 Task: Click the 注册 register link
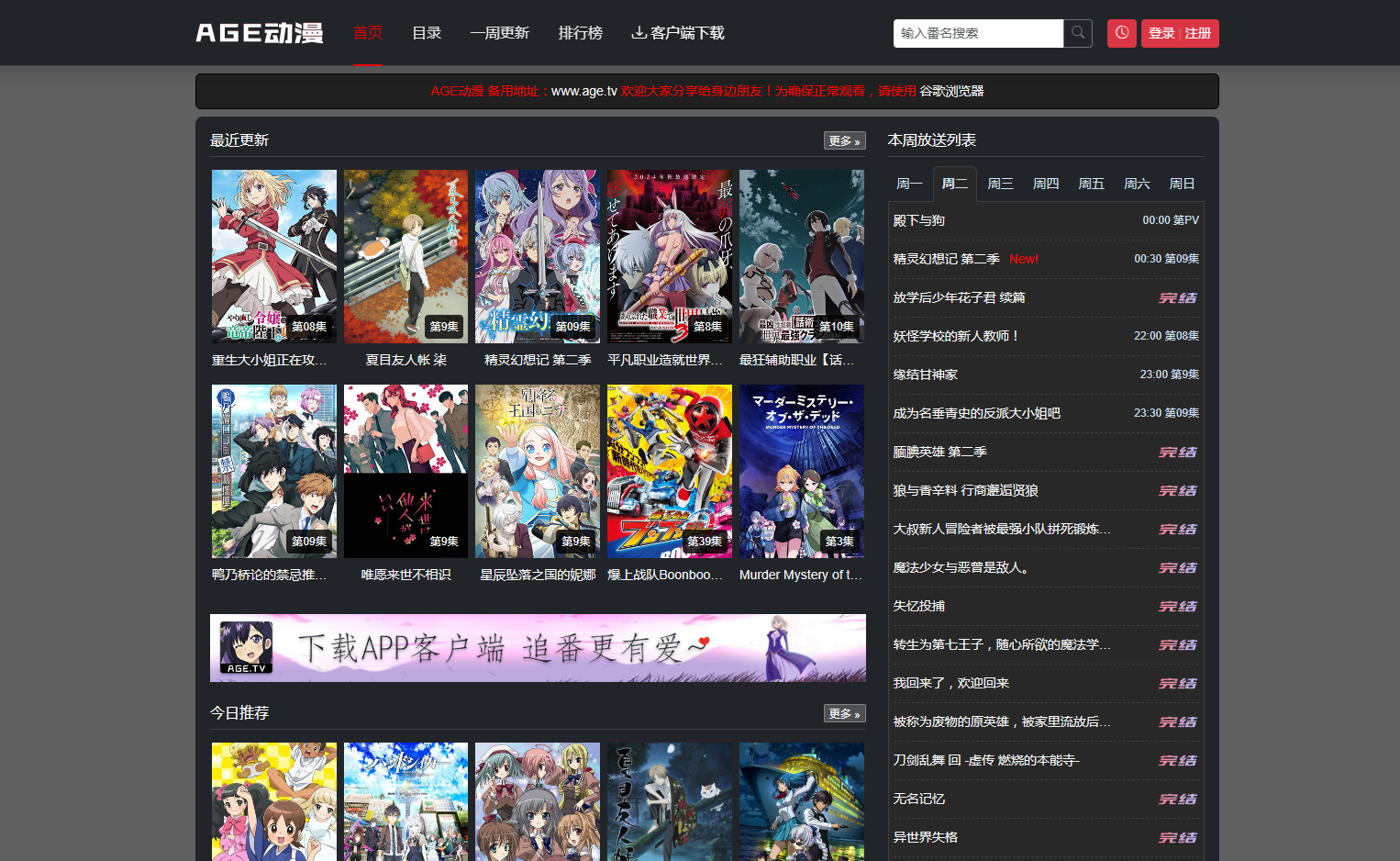click(1198, 33)
